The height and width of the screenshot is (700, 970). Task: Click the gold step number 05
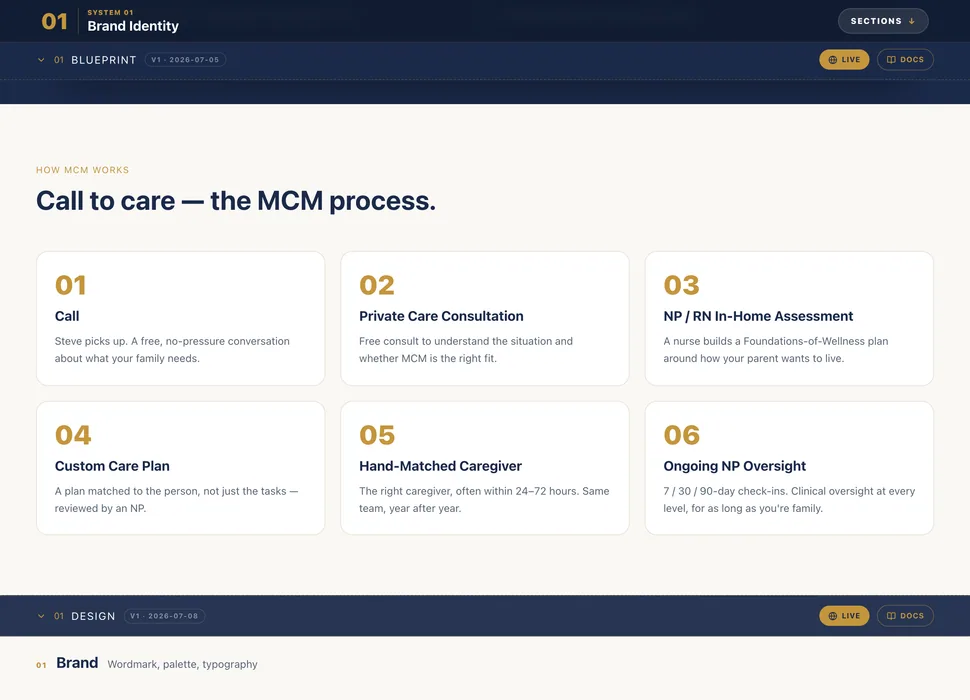[x=377, y=435]
